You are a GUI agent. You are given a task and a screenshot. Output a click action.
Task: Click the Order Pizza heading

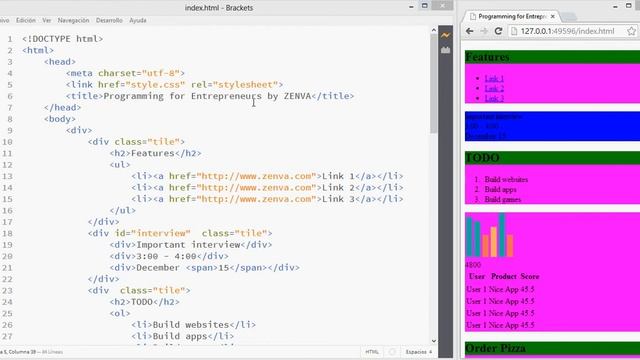pyautogui.click(x=496, y=348)
